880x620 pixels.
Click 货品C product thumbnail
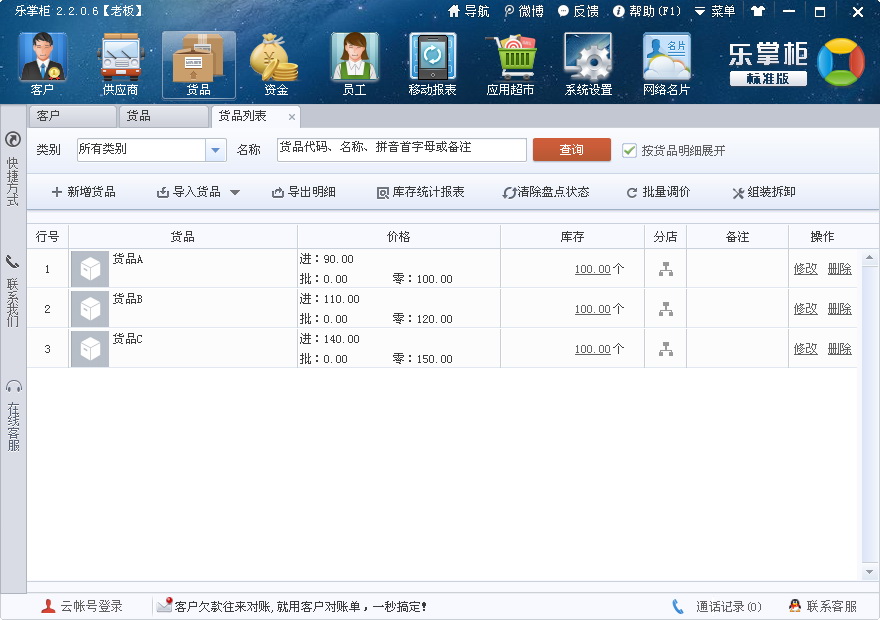pos(90,349)
